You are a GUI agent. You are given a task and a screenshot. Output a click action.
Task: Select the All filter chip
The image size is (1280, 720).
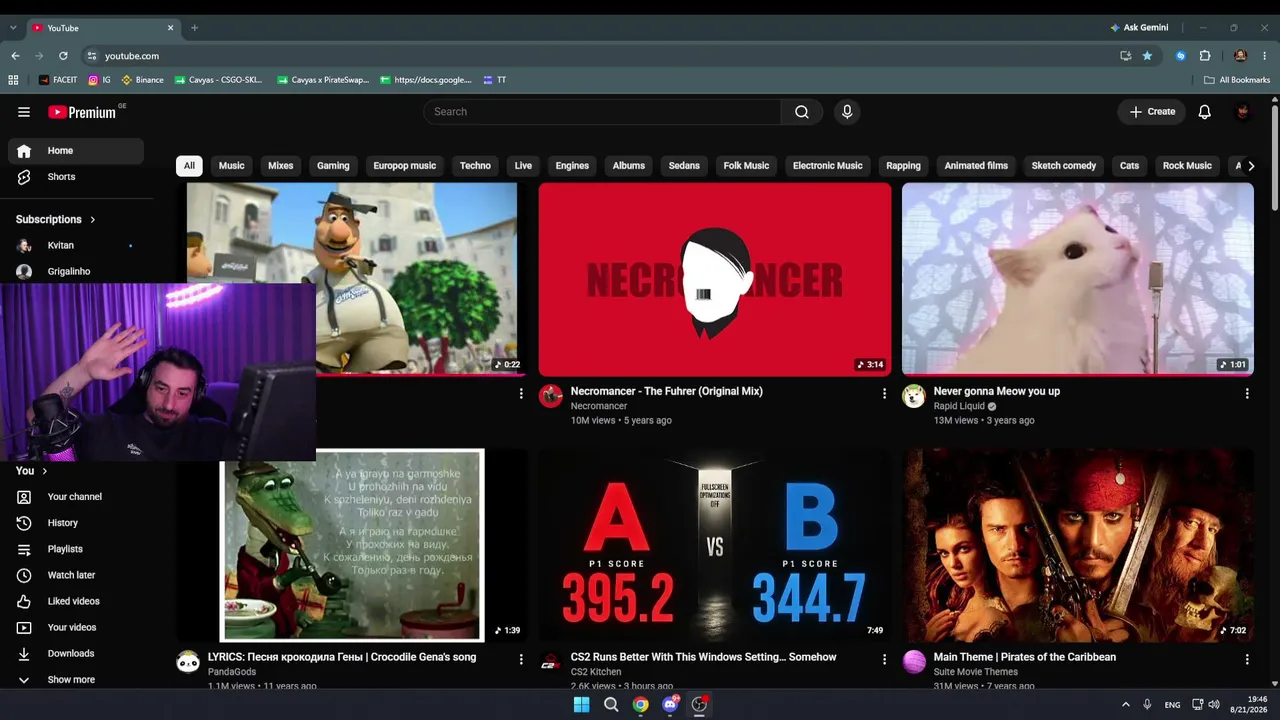click(x=189, y=166)
